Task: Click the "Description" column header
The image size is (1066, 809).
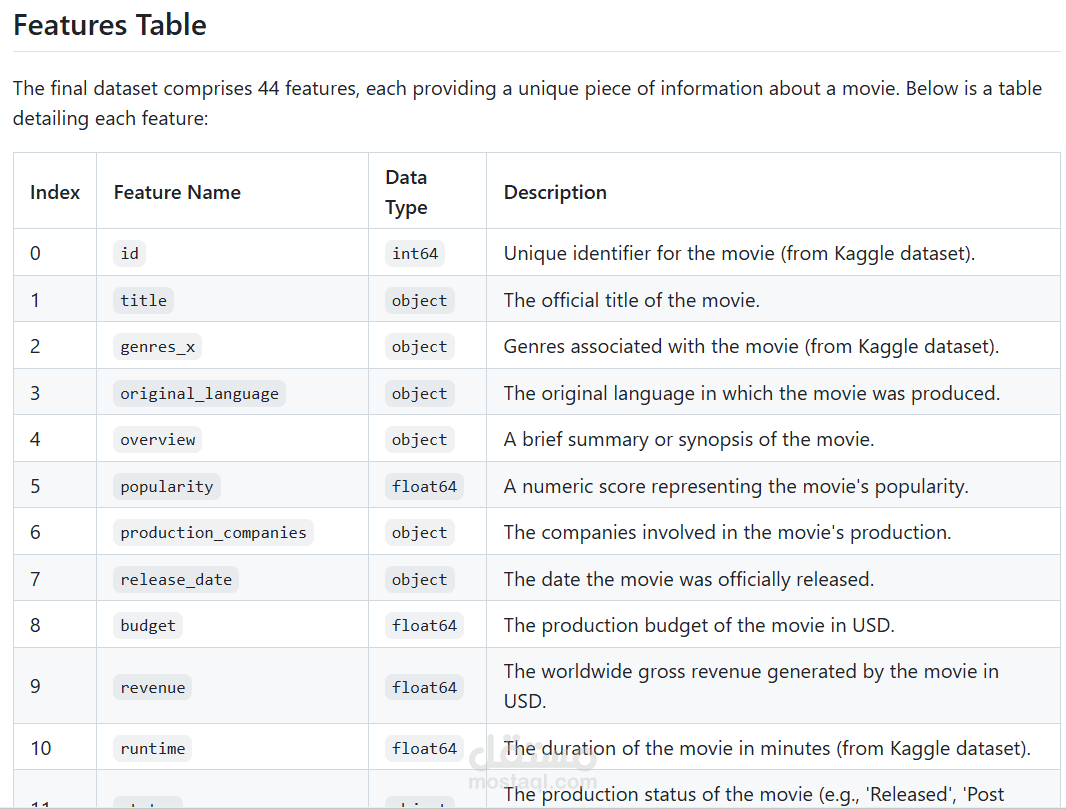Action: [555, 192]
